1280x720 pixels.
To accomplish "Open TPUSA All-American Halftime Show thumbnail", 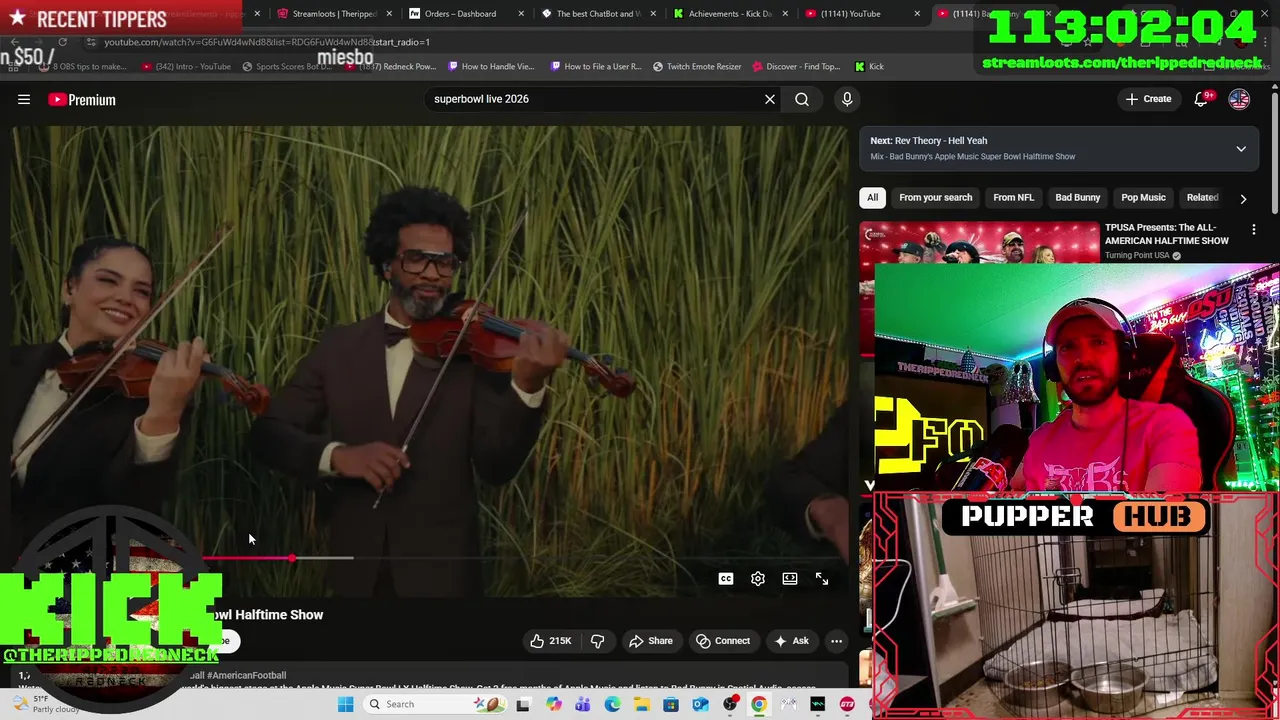I will point(980,243).
